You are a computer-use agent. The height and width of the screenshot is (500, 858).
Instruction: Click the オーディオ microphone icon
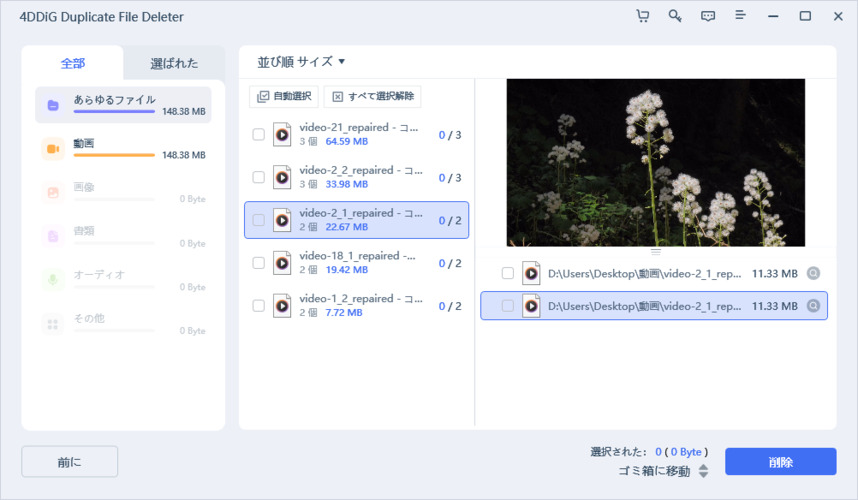[x=53, y=280]
